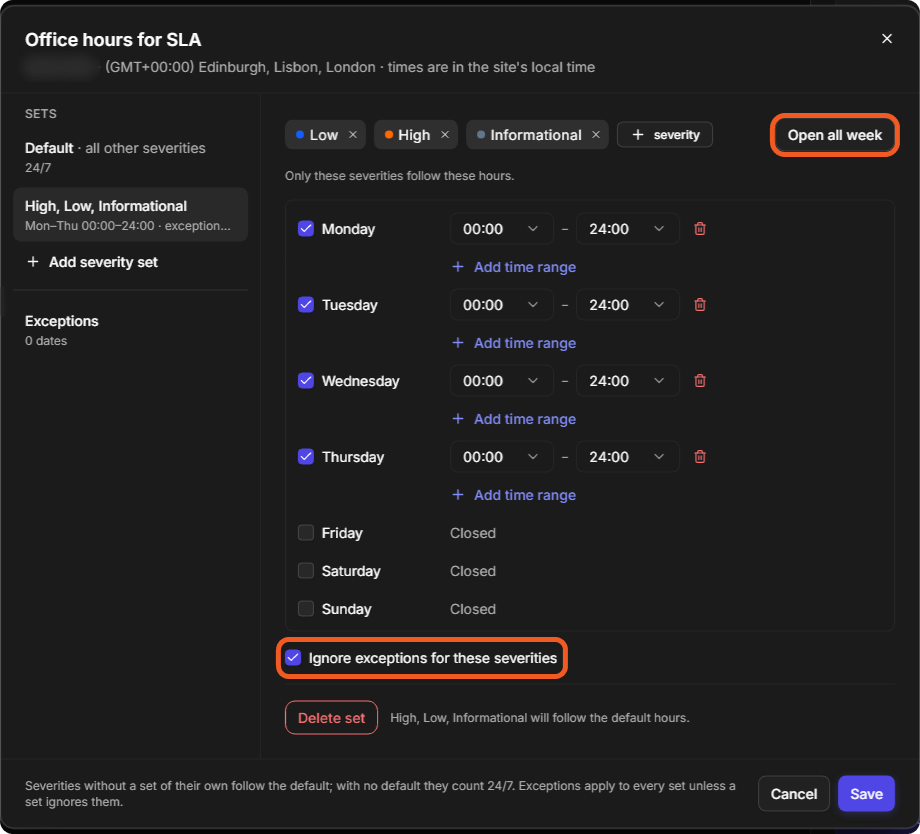920x834 pixels.
Task: Cancel the office hours changes
Action: 793,794
